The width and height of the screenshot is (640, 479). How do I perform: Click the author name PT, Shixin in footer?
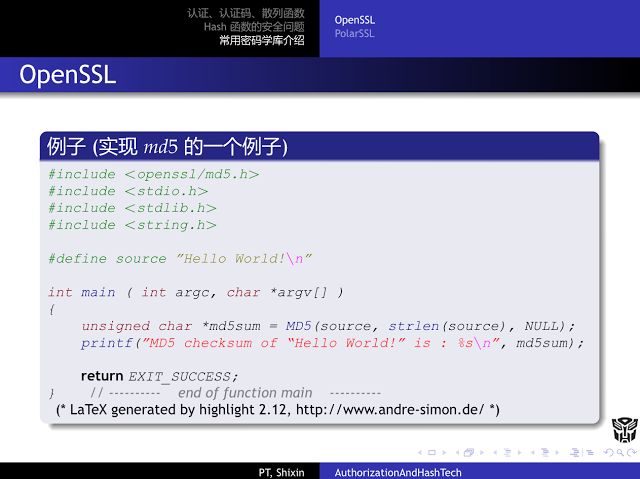point(282,472)
